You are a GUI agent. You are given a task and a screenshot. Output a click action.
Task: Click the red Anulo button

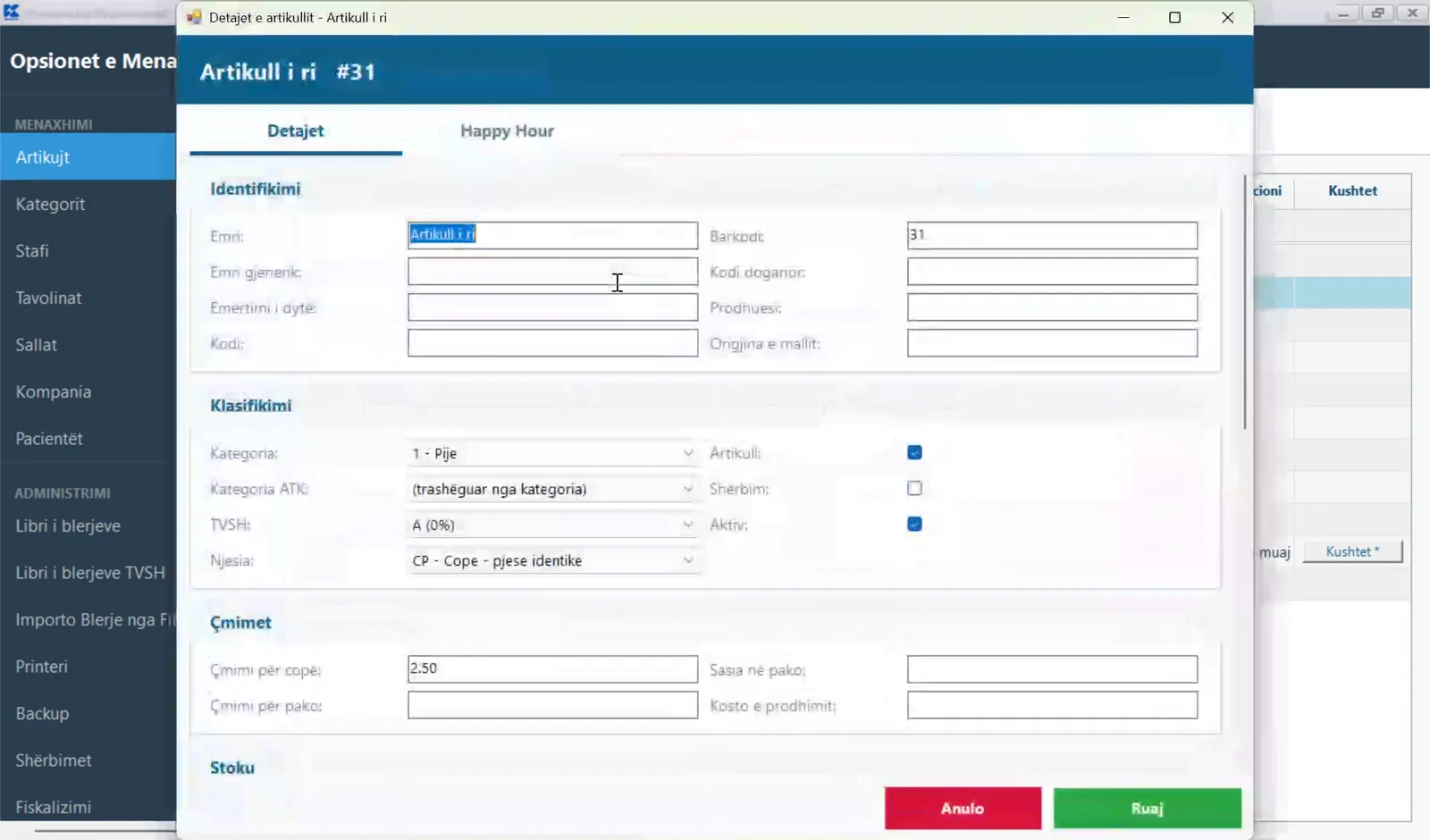[x=963, y=808]
